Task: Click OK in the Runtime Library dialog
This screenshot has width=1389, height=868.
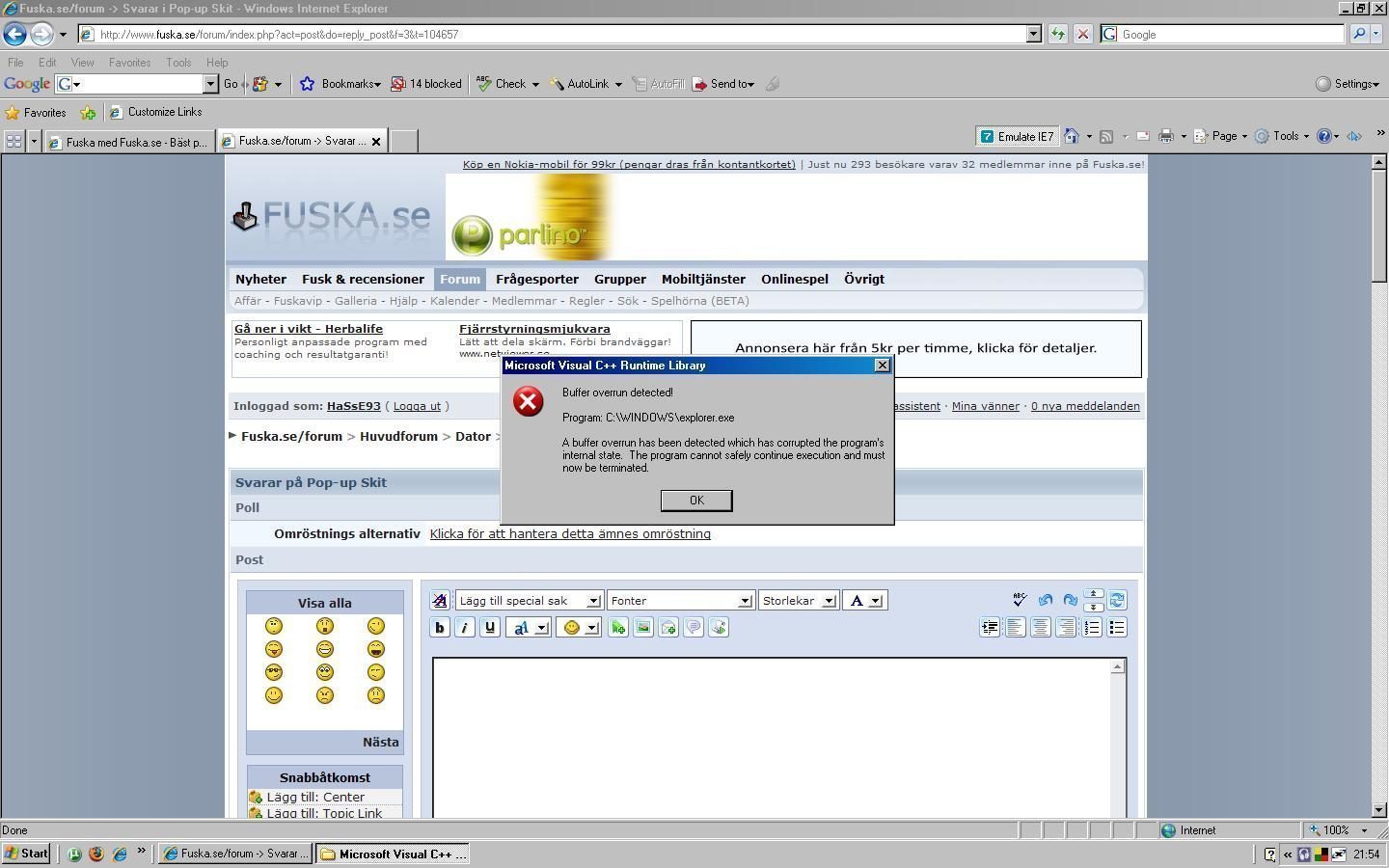Action: [696, 501]
